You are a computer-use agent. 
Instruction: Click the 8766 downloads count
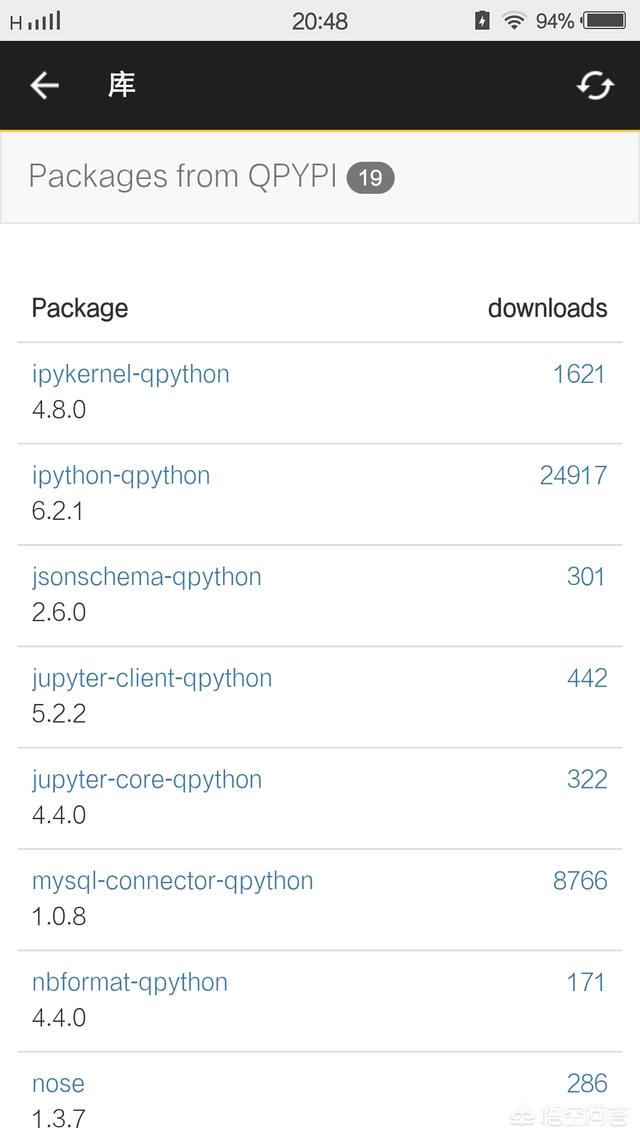tap(580, 881)
